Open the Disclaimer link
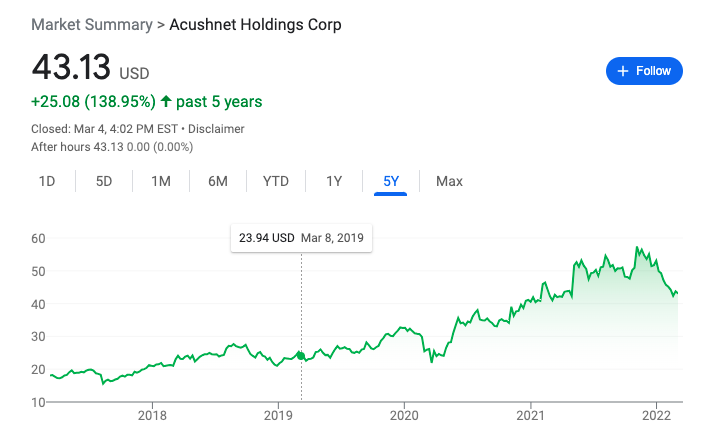719x431 pixels. (217, 129)
